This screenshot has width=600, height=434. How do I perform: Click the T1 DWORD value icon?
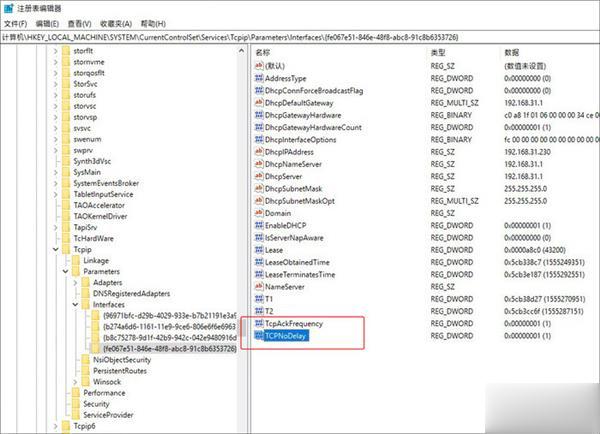(x=259, y=299)
